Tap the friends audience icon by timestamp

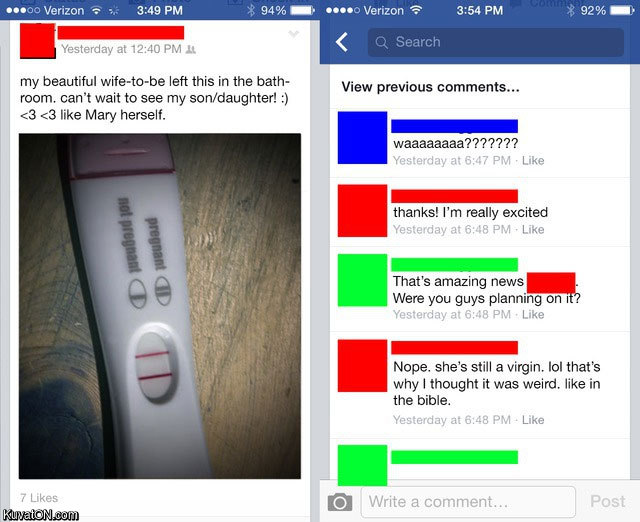tap(191, 49)
